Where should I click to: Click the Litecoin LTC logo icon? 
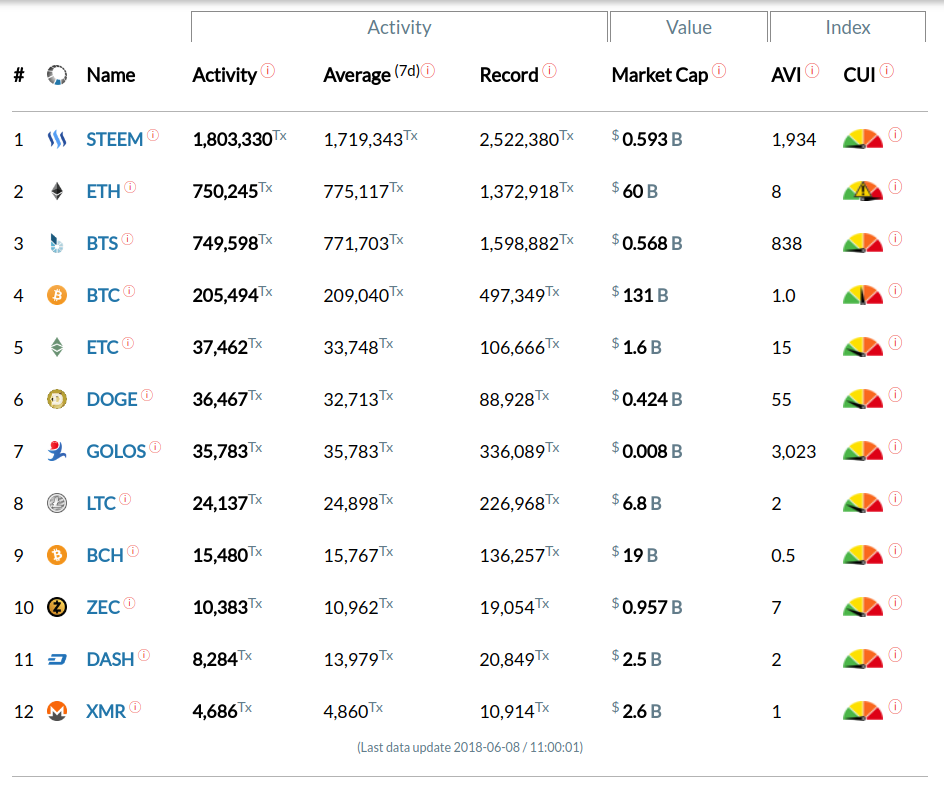[x=57, y=503]
